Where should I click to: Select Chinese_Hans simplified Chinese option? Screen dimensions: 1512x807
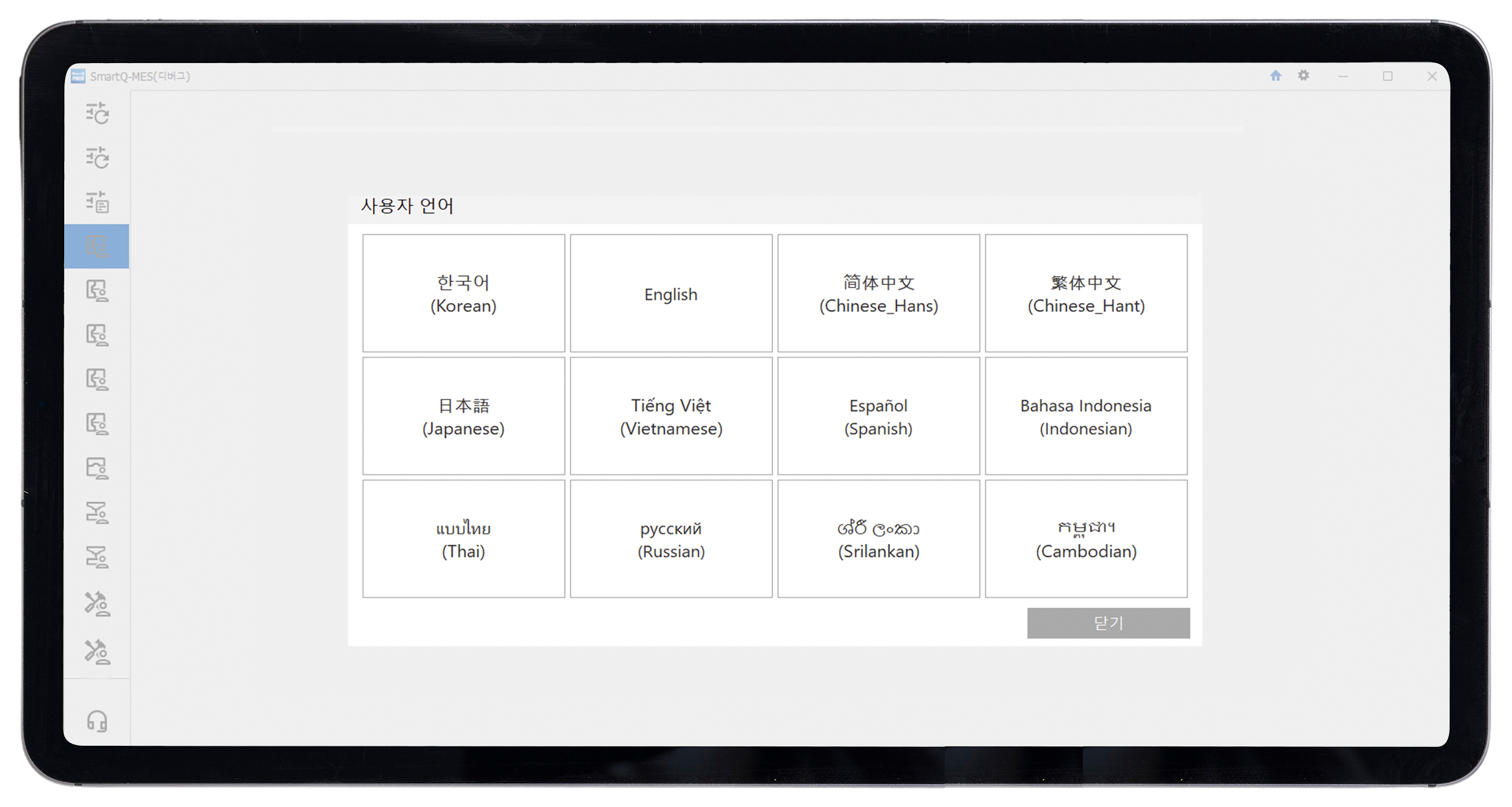(878, 293)
